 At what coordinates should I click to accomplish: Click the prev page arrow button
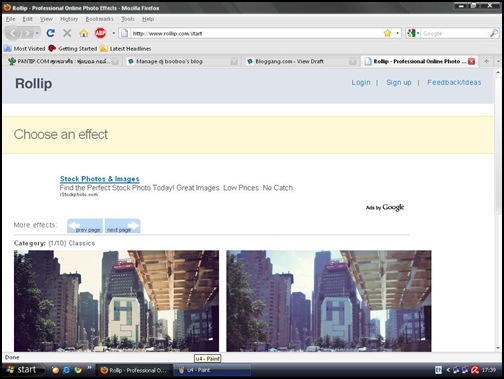85,226
